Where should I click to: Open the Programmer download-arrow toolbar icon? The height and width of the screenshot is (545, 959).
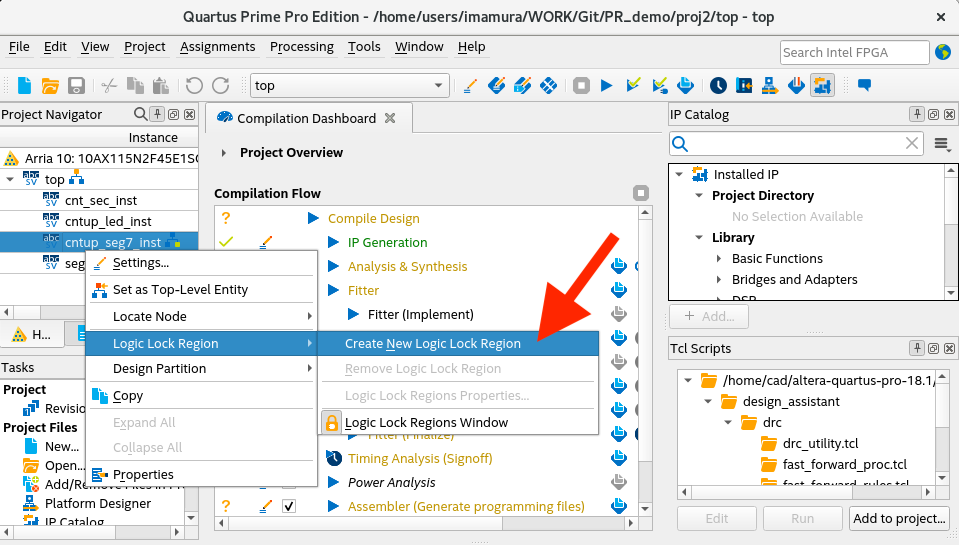796,85
